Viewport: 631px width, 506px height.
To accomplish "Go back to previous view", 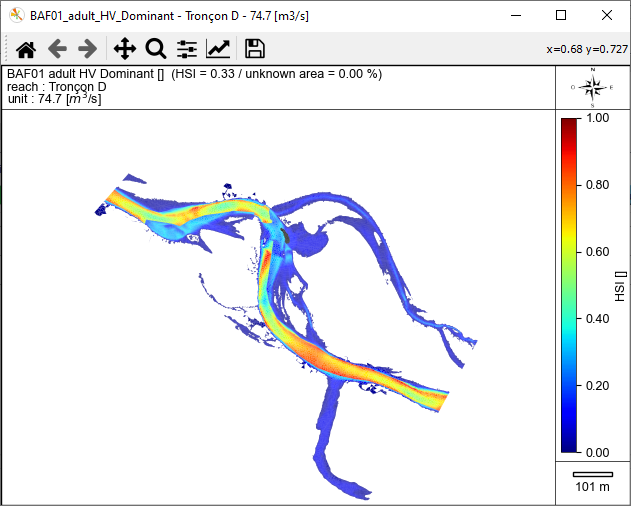I will click(58, 49).
